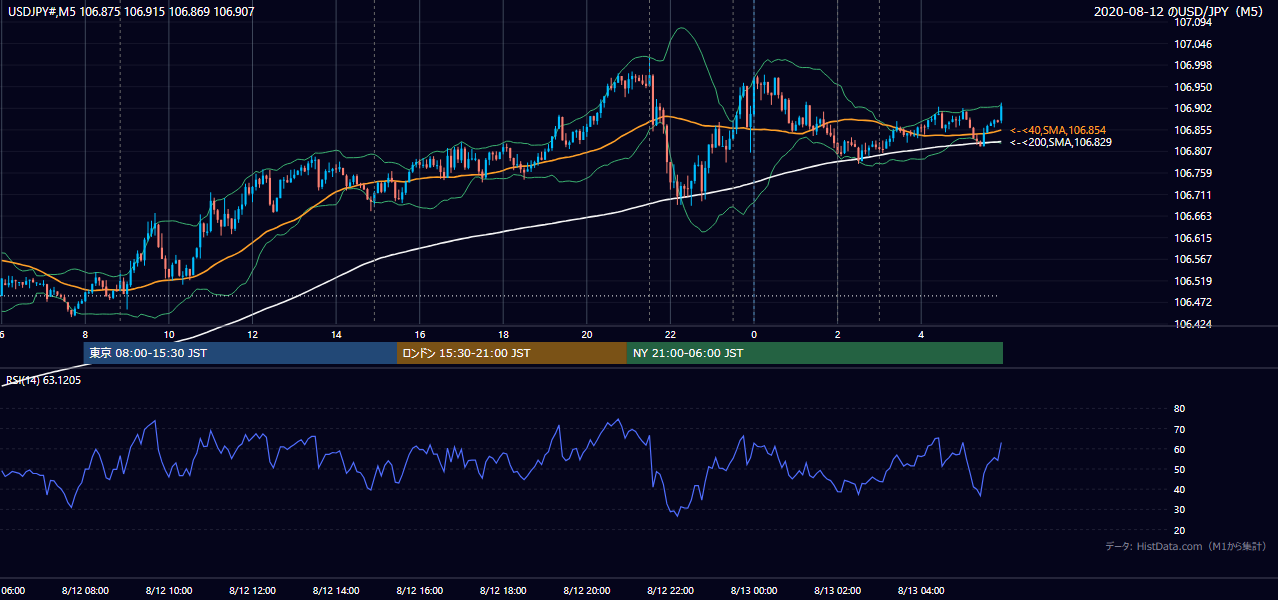The width and height of the screenshot is (1278, 600).
Task: Pick hour label 16 under price chart
Action: (x=420, y=335)
